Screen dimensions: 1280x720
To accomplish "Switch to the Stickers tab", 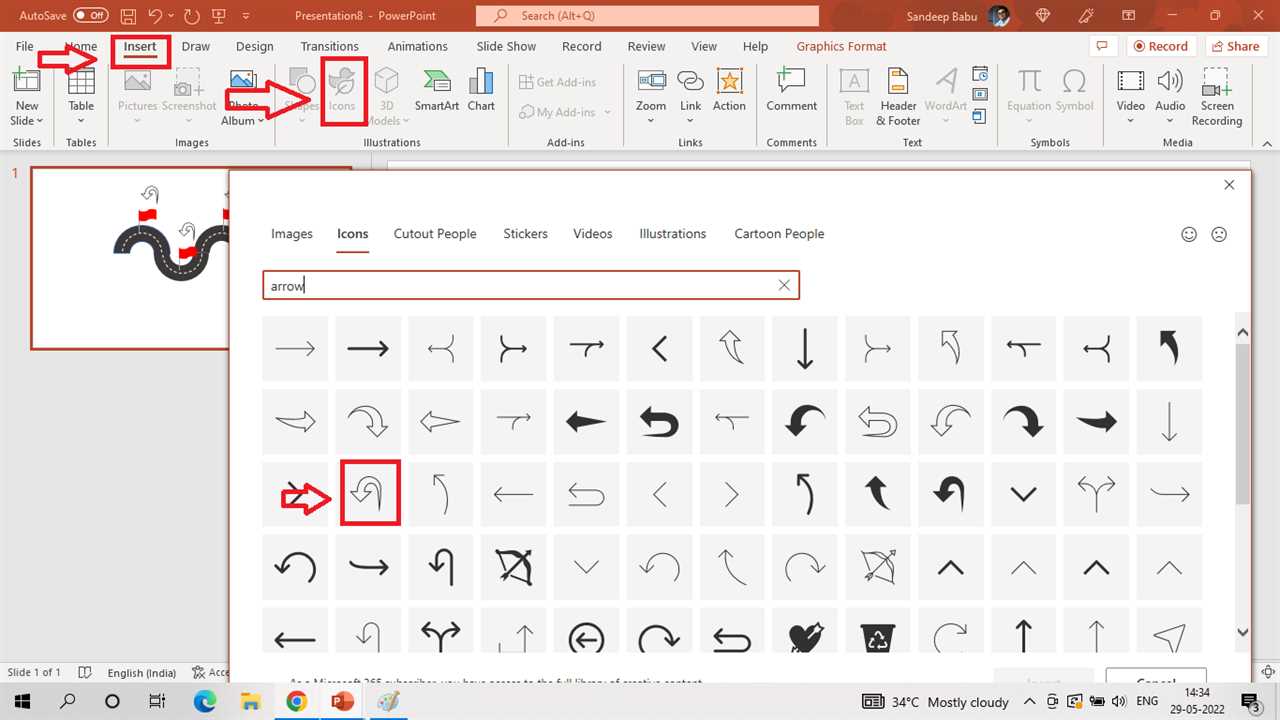I will pos(525,234).
